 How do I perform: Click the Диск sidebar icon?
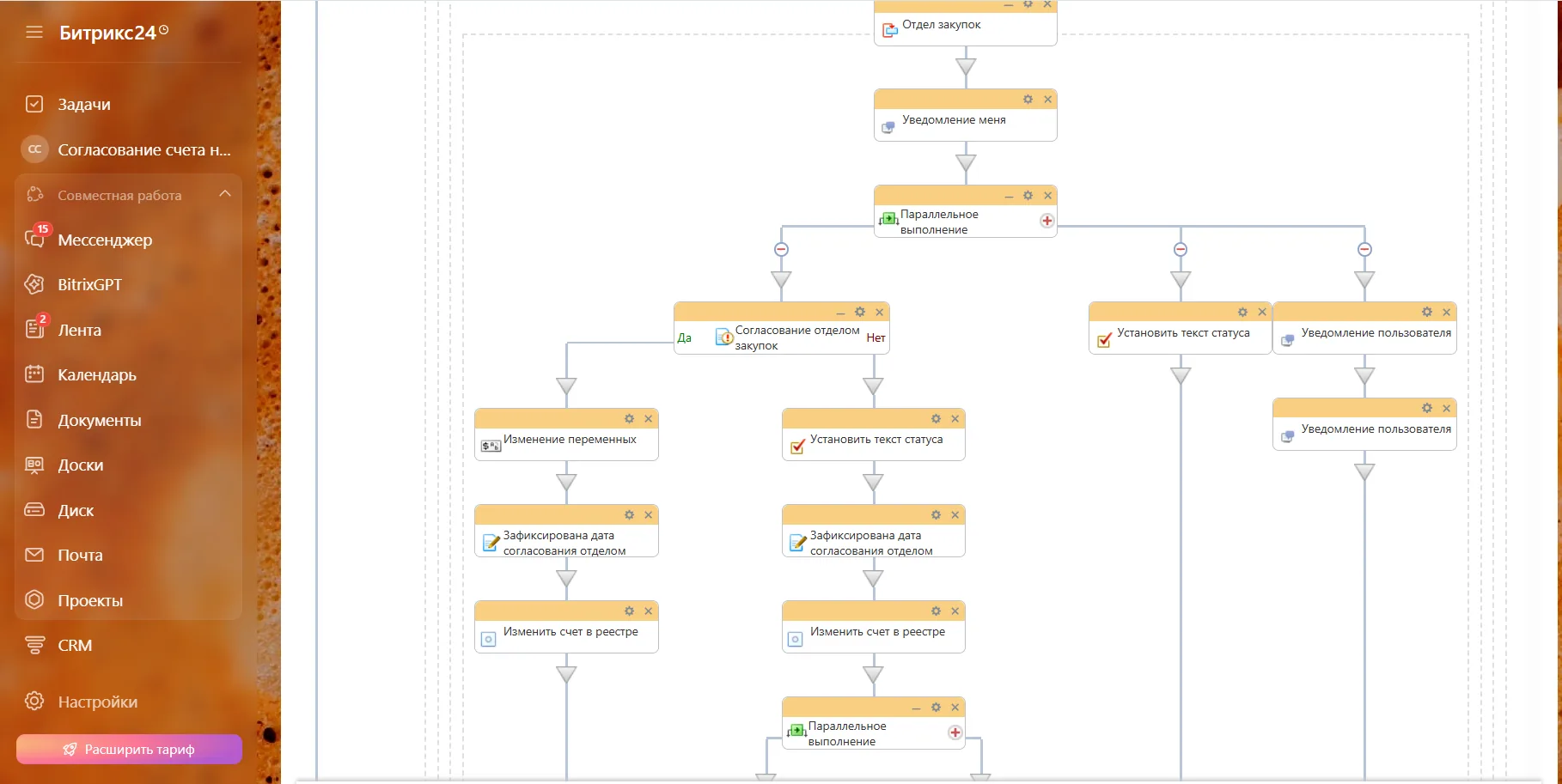(34, 510)
